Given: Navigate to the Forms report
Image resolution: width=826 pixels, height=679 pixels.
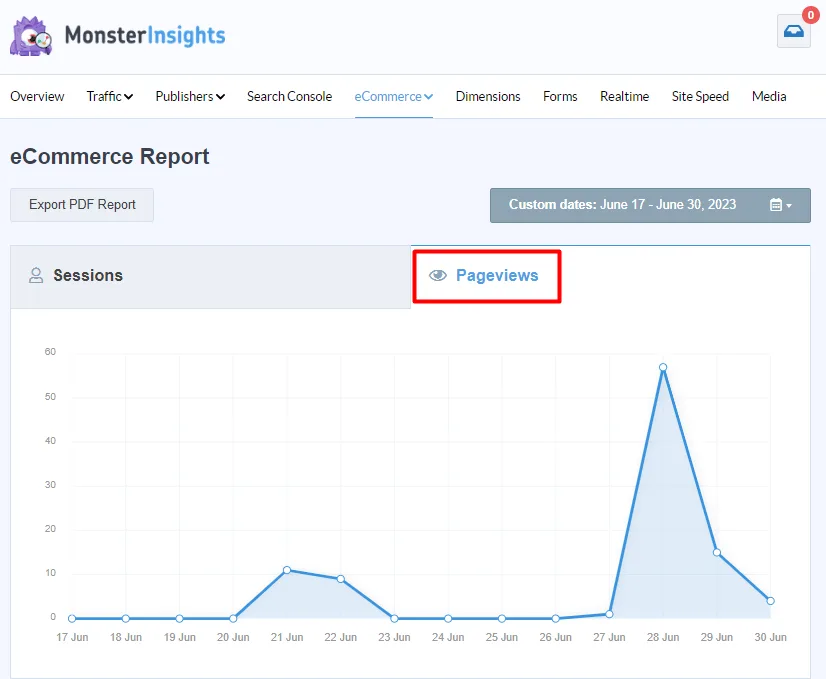Looking at the screenshot, I should [560, 96].
